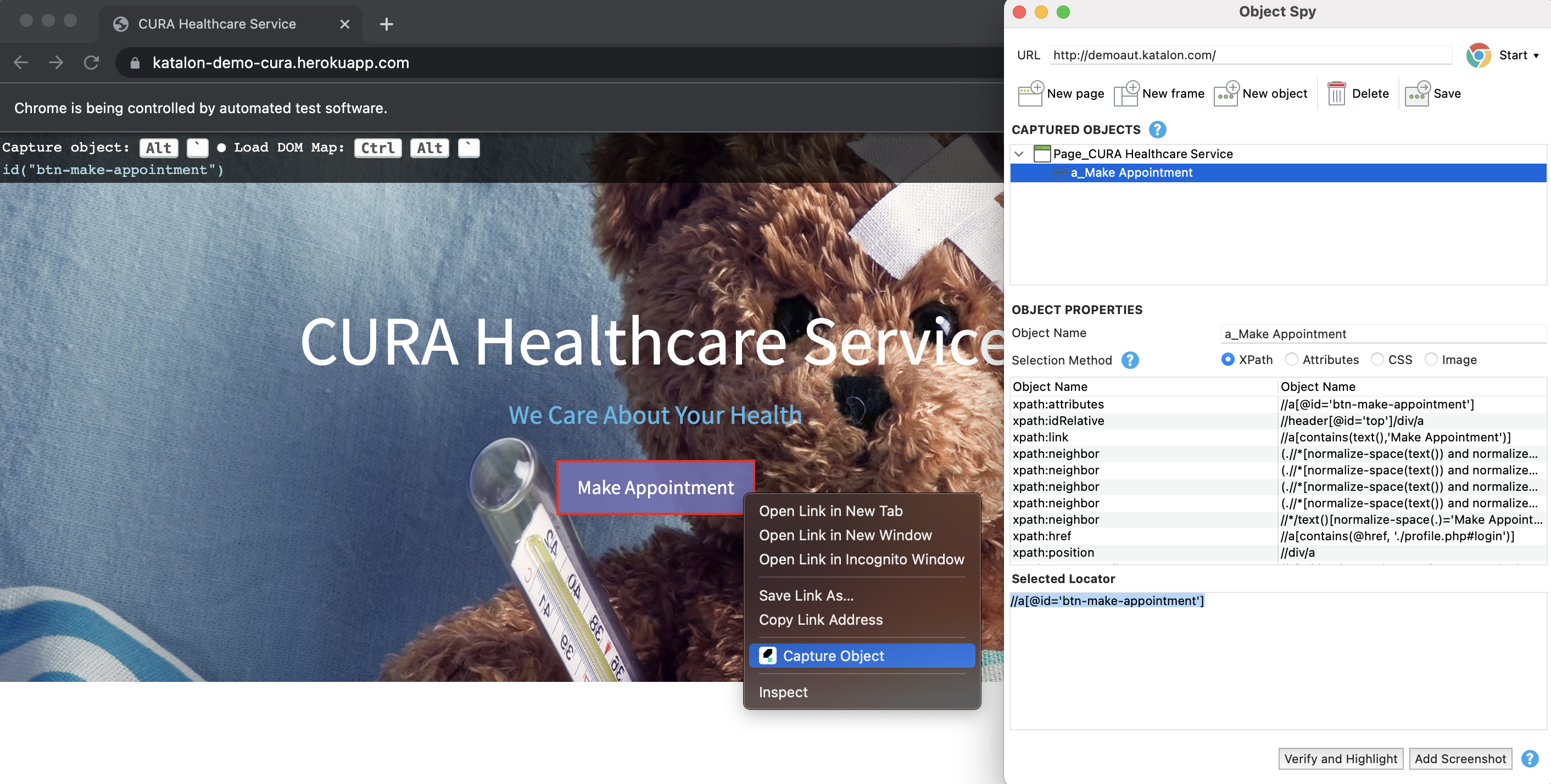Open a new Chrome tab
This screenshot has width=1551, height=784.
tap(387, 24)
